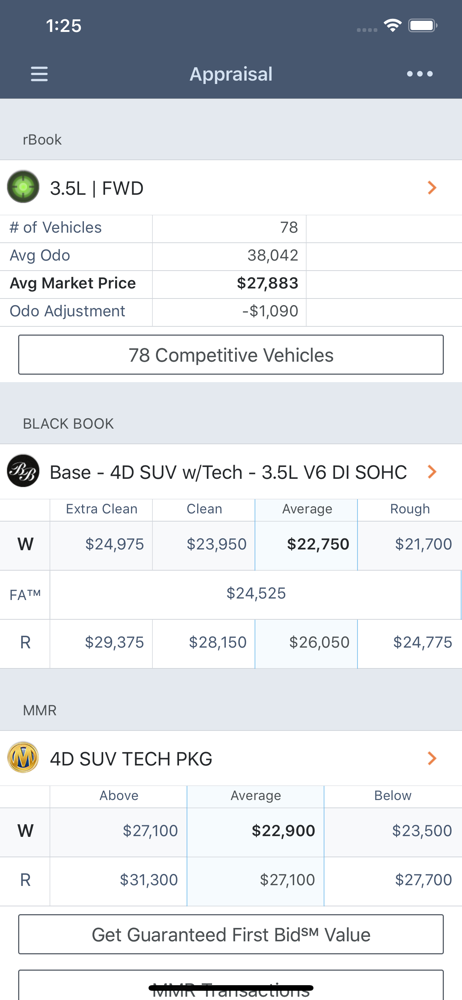Tap the Avg Market Price $27,883 value
462x1000 pixels.
267,283
